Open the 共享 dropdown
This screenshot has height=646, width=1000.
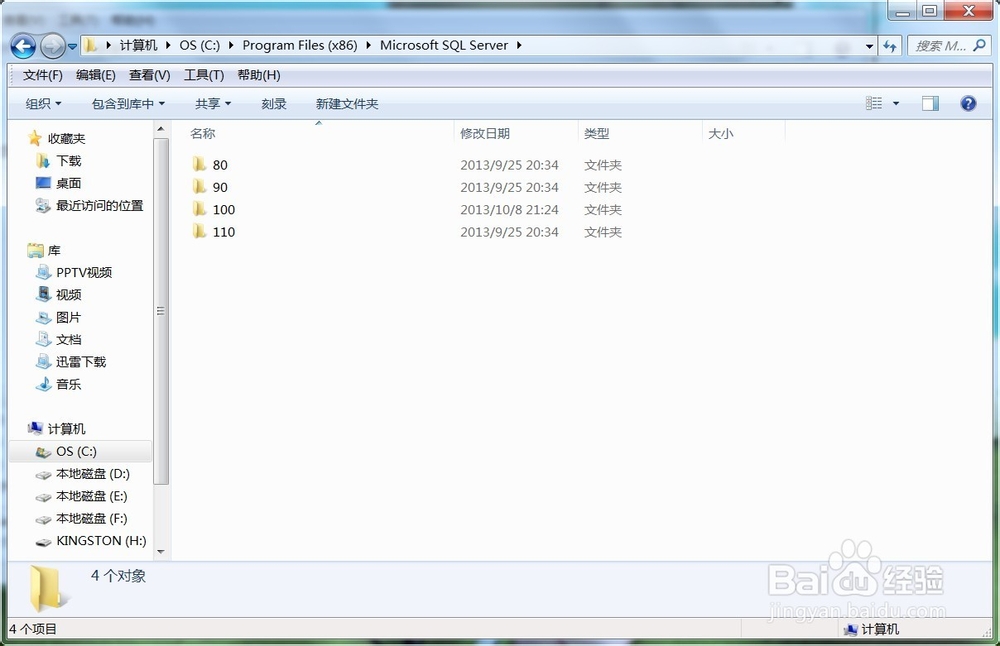[213, 103]
